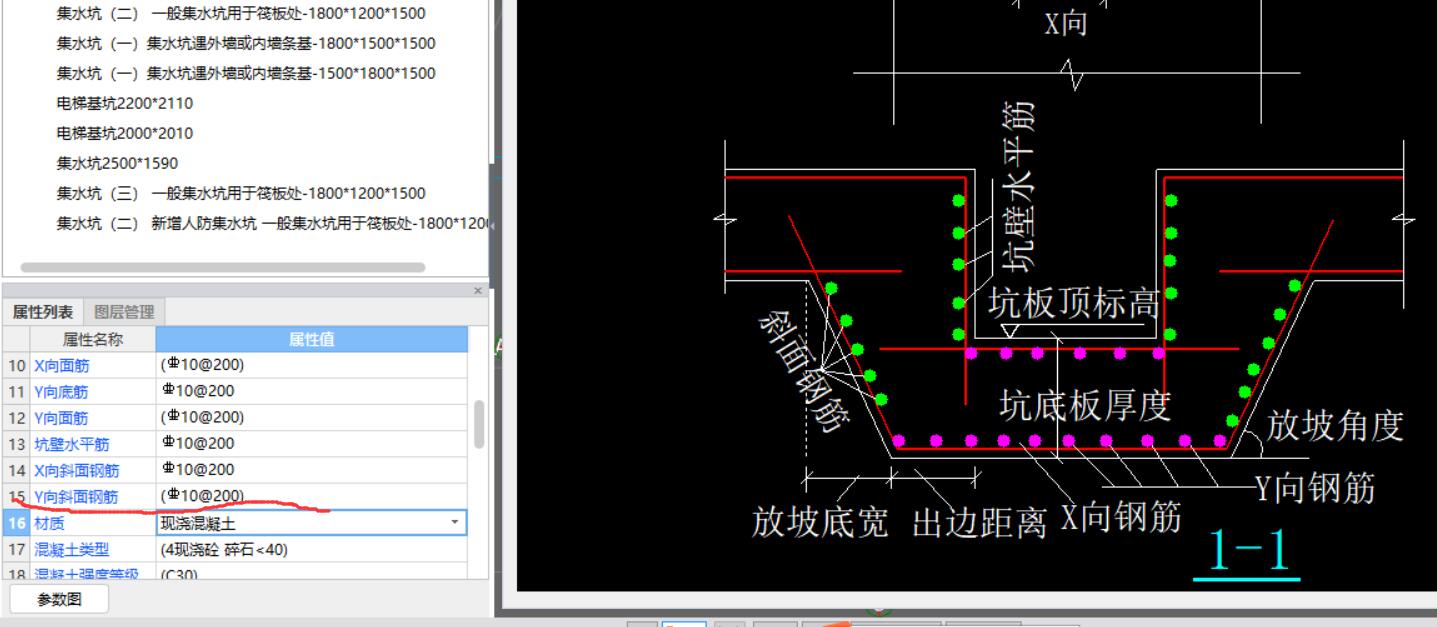The width and height of the screenshot is (1437, 627).
Task: Select 电梯基坑2000*2010 in the component list
Action: pos(125,133)
